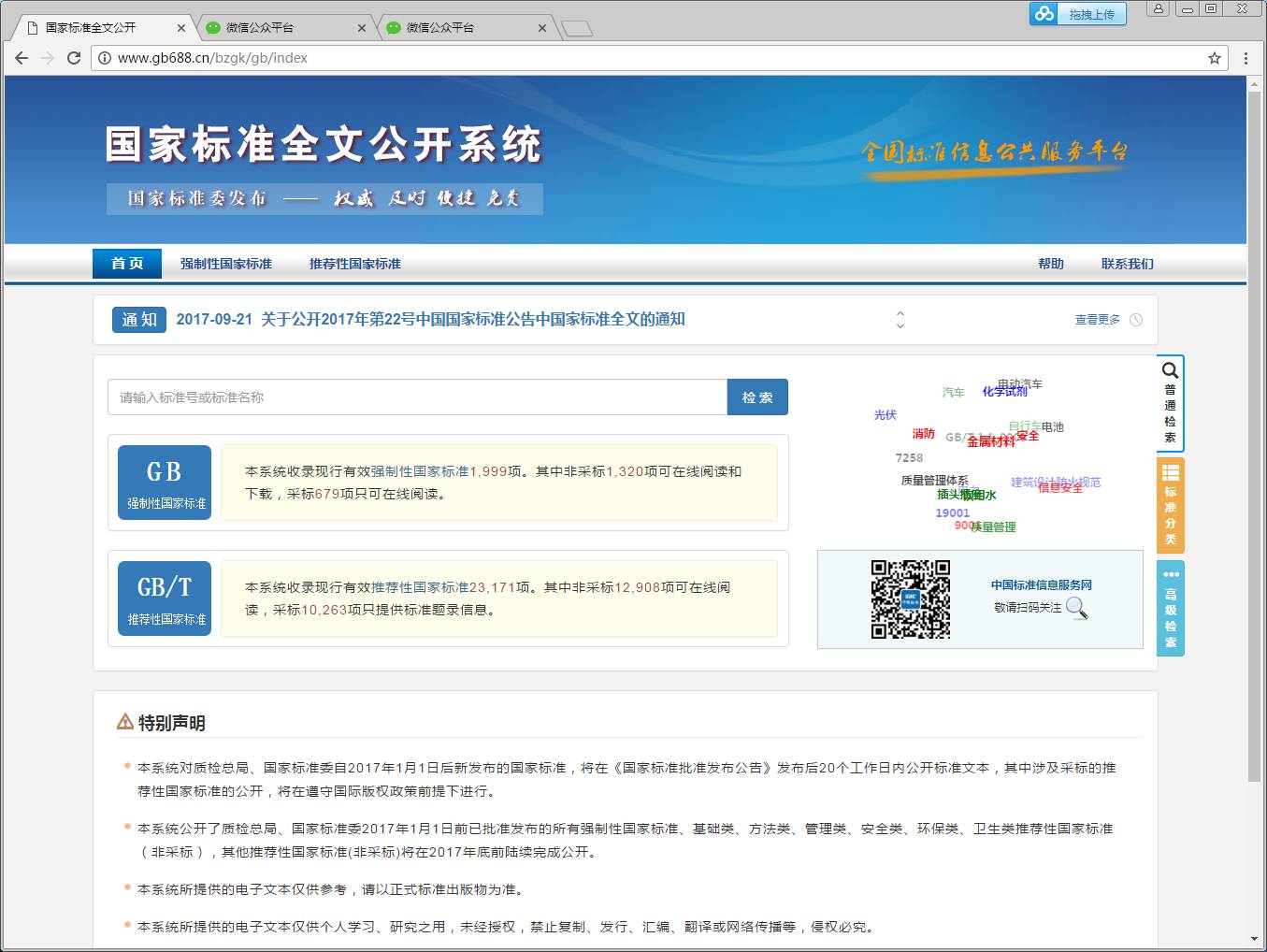Click the 1,999 count in GB description

488,471
